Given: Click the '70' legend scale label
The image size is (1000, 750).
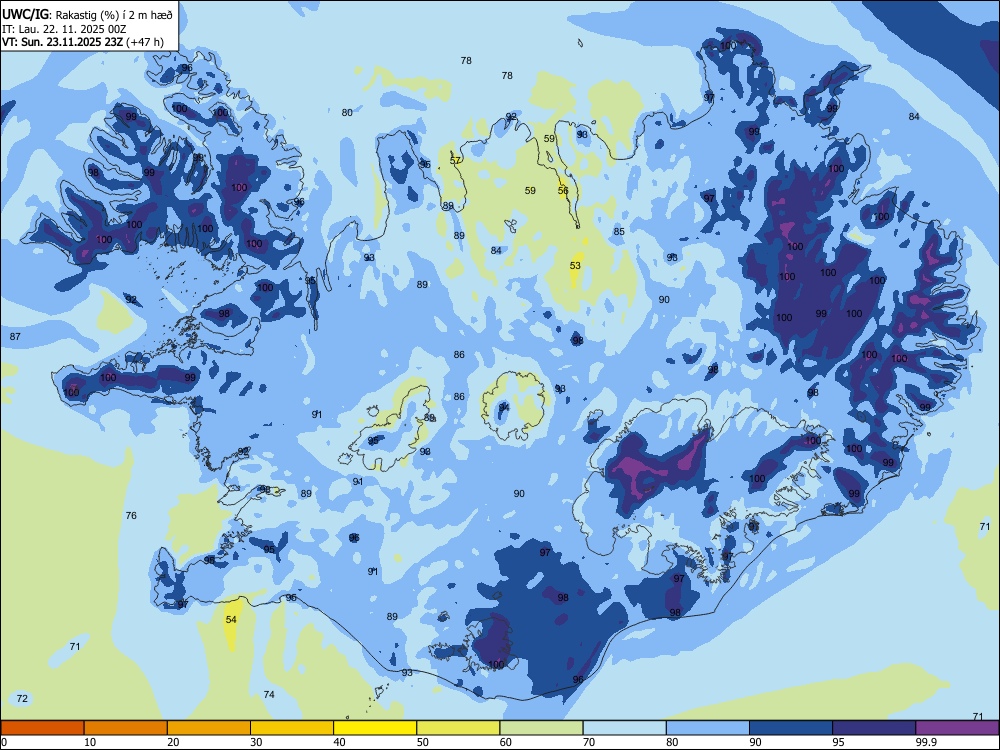Looking at the screenshot, I should point(589,742).
